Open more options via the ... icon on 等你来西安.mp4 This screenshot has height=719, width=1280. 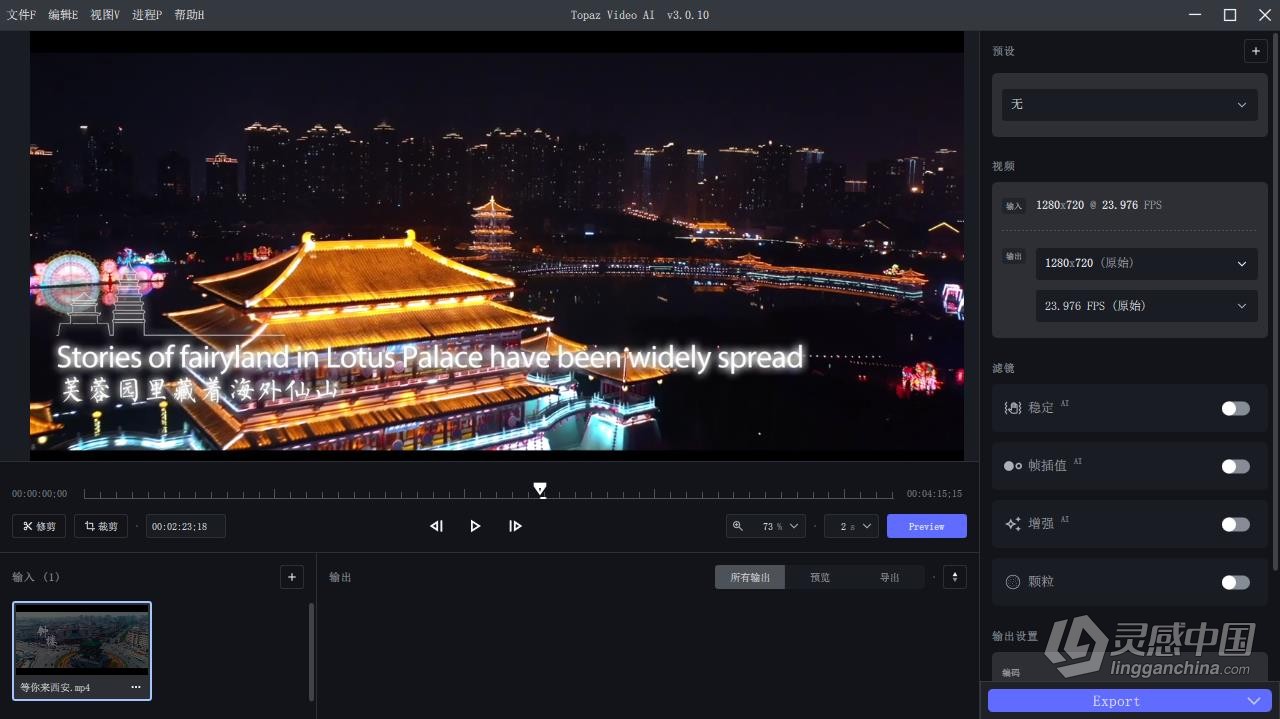[x=136, y=687]
